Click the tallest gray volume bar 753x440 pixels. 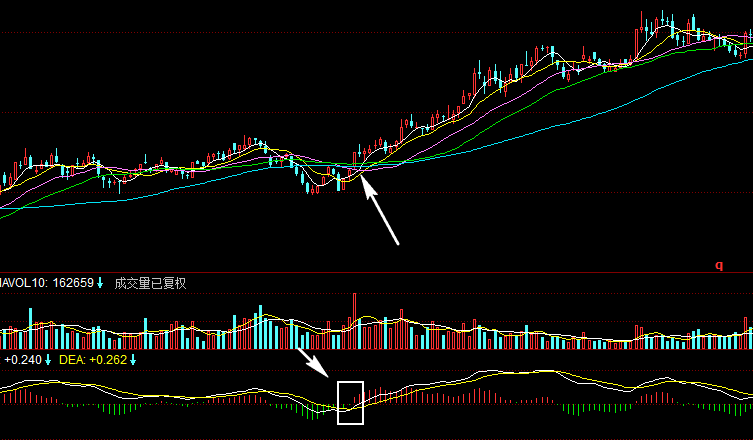point(354,320)
